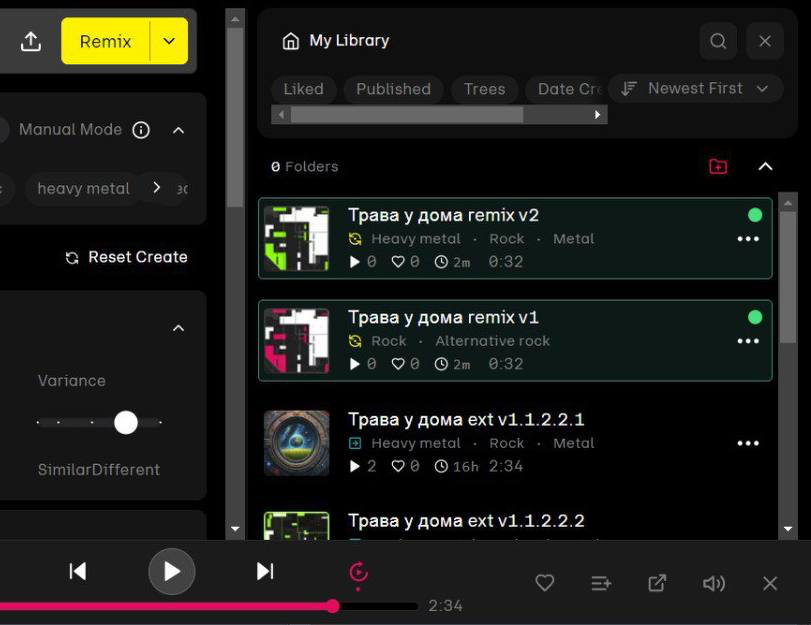Open the Трава у дома ext v1.1.2.2.1 cover thumbnail
811x625 pixels.
click(x=296, y=443)
